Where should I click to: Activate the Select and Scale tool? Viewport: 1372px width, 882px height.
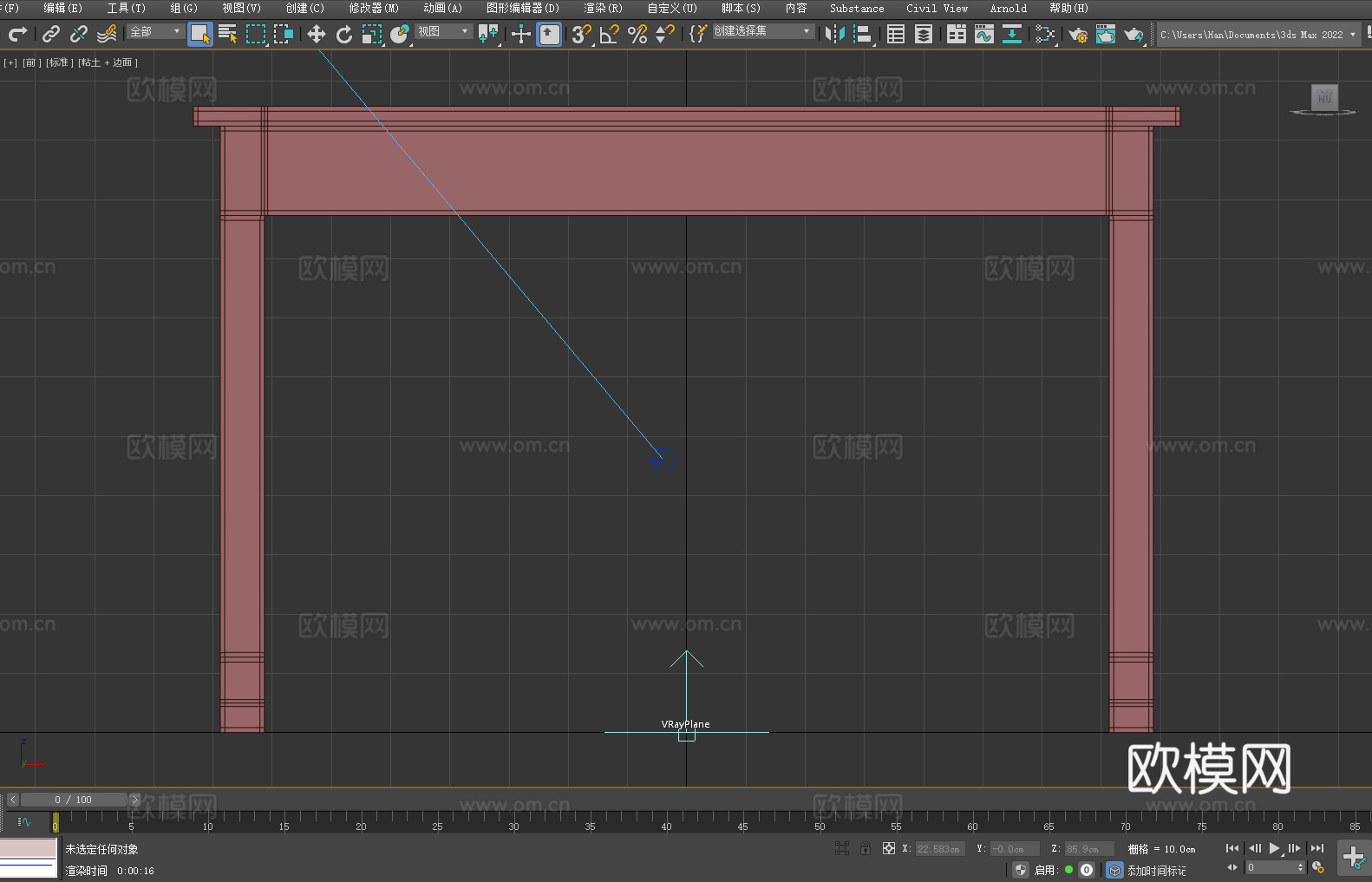tap(372, 34)
